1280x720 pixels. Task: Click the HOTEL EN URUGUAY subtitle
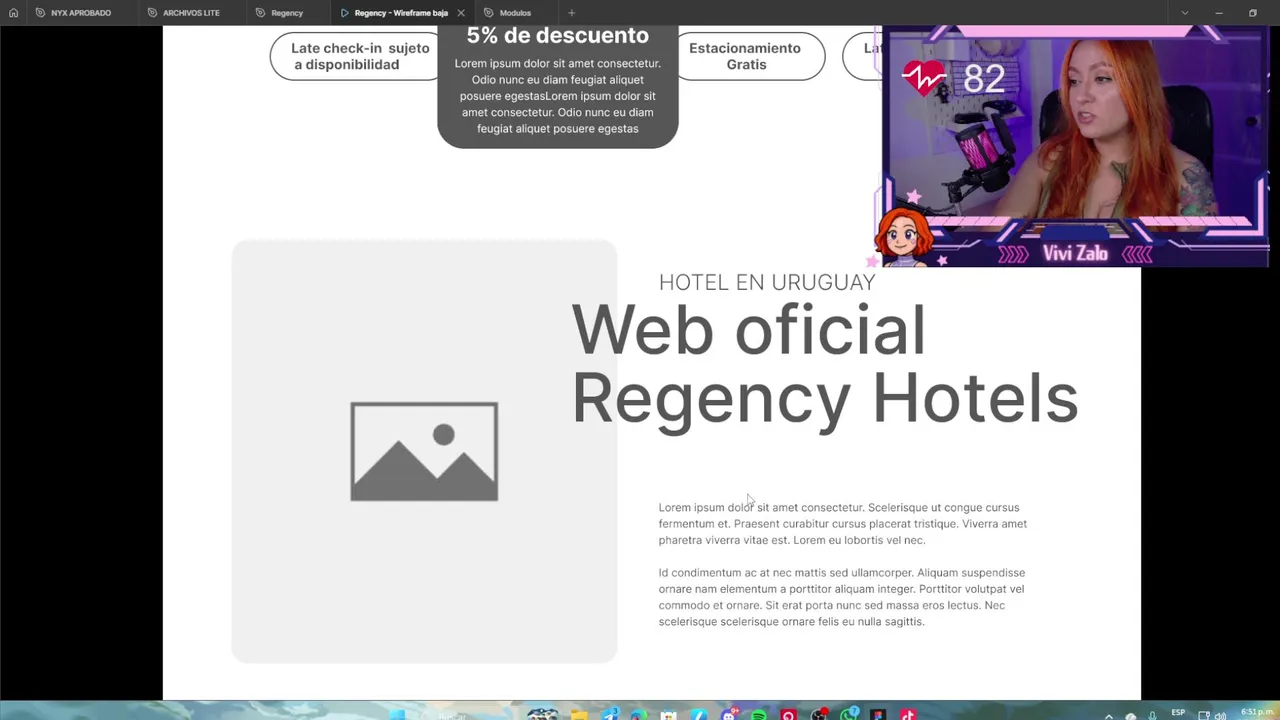767,282
